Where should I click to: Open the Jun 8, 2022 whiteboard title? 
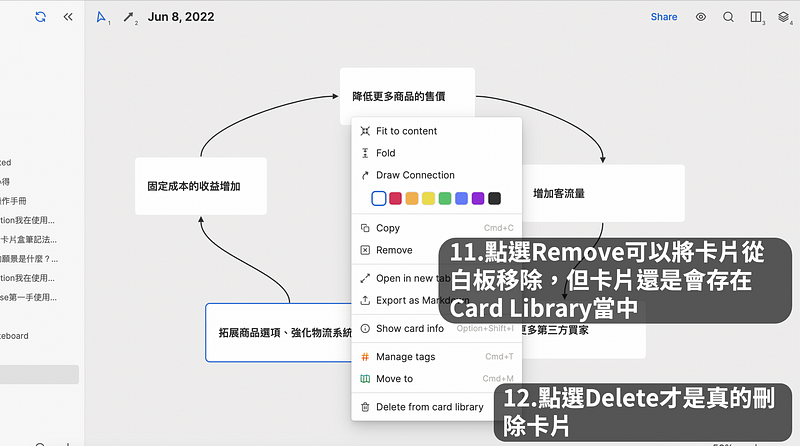tap(181, 17)
